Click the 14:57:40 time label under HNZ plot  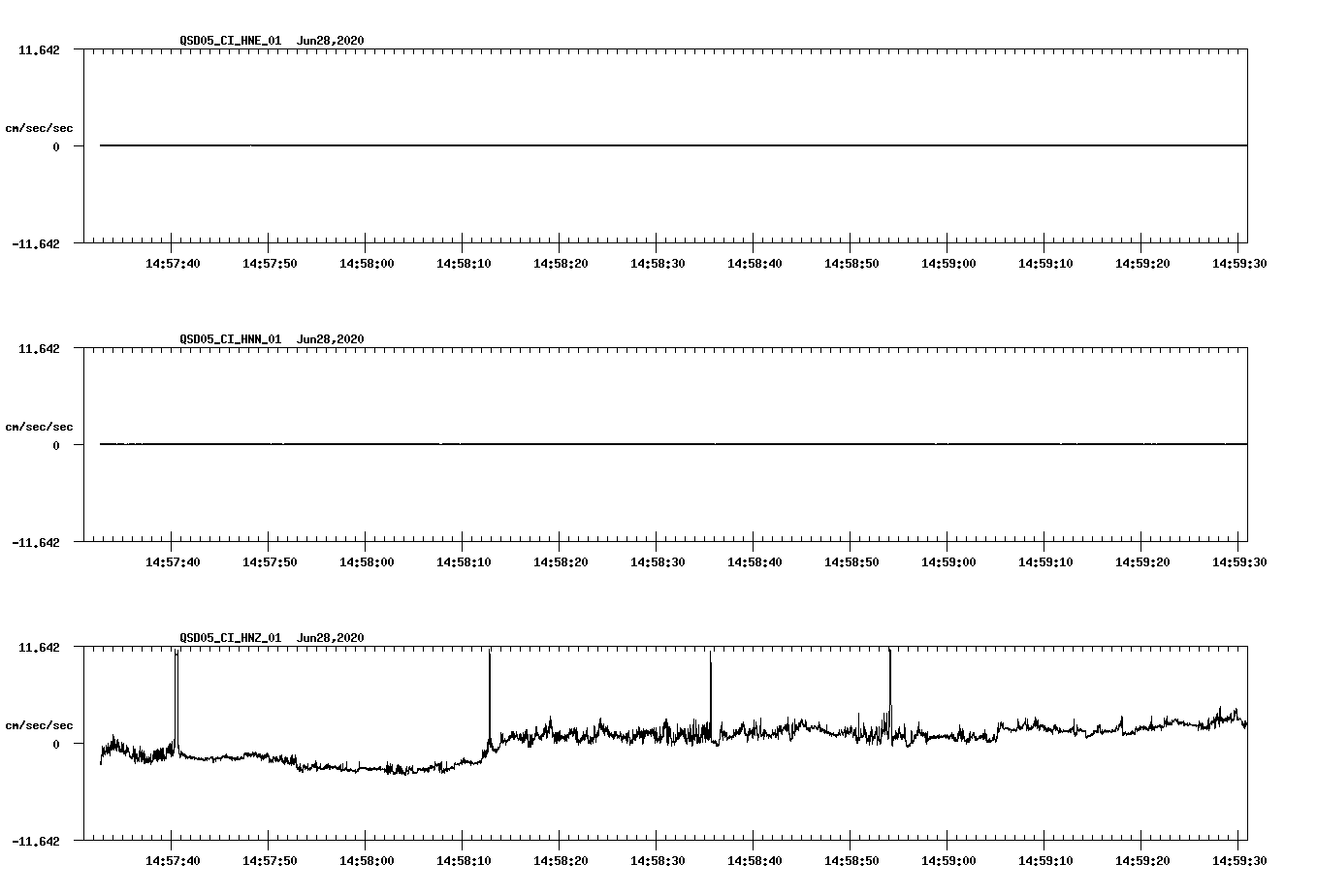tap(173, 860)
